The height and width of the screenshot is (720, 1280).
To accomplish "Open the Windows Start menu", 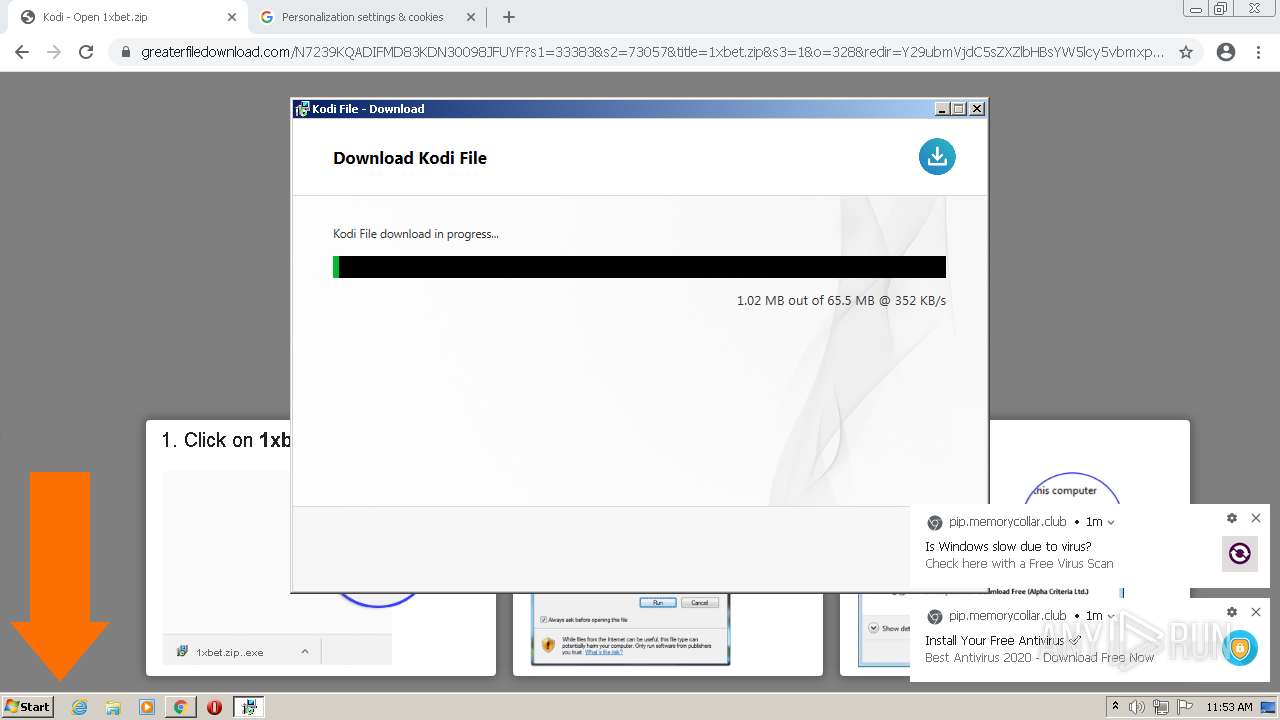I will pos(28,706).
